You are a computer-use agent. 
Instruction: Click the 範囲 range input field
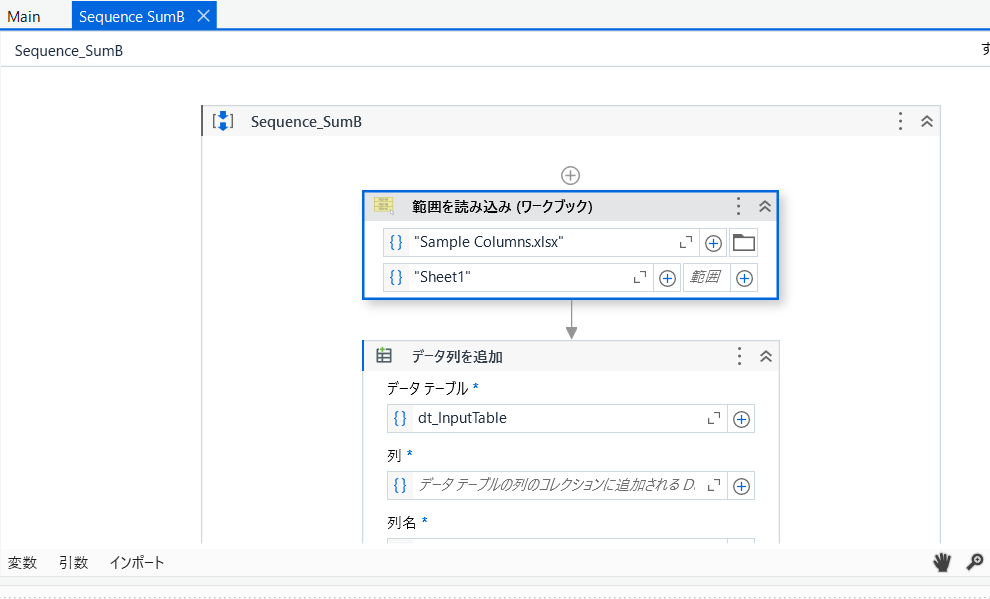pos(707,278)
